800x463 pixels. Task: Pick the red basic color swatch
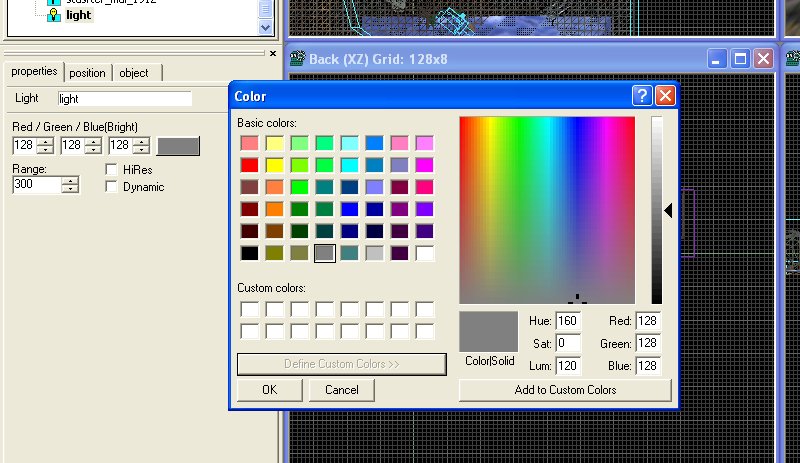[x=249, y=165]
